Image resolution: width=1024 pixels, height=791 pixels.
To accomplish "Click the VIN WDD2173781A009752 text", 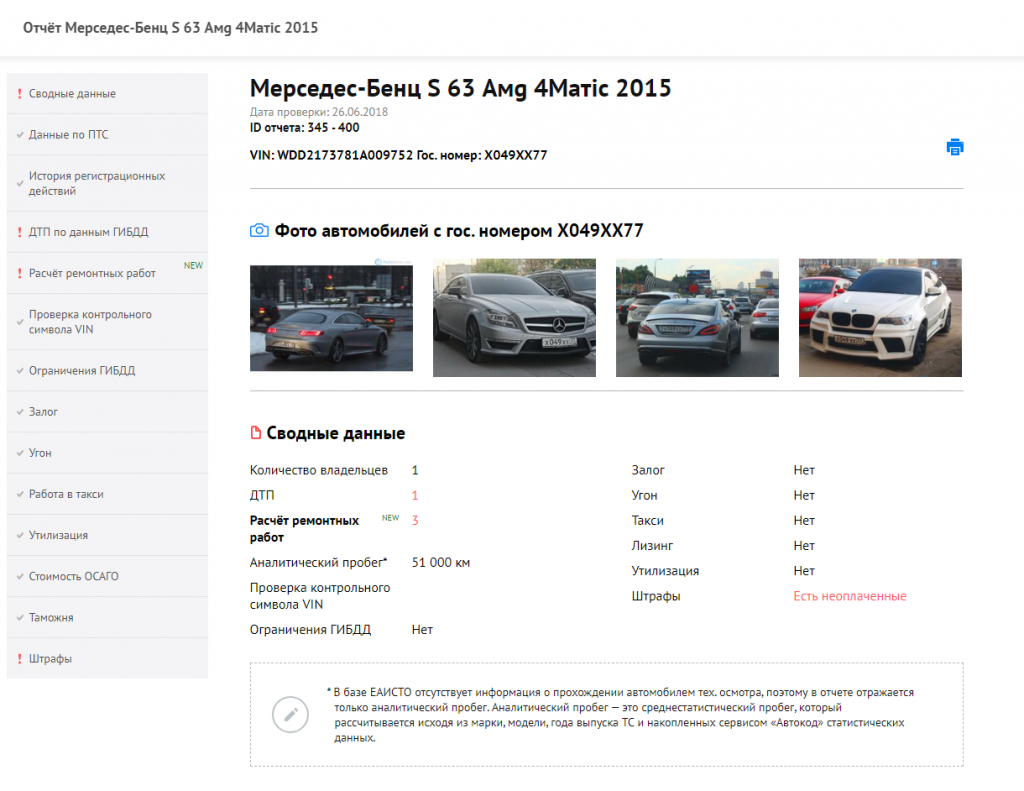I will (x=331, y=155).
